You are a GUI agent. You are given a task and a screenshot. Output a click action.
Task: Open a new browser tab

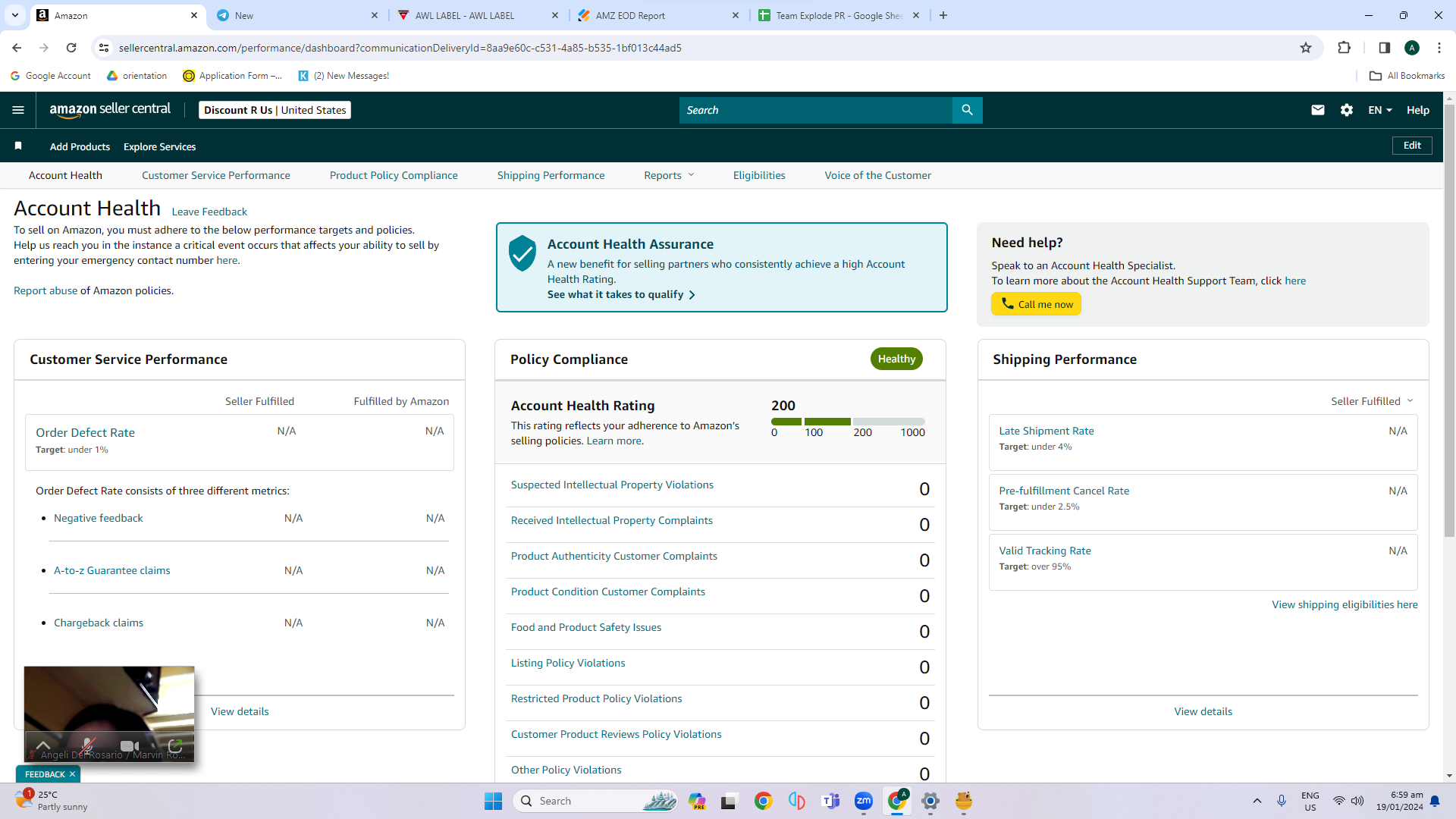(x=943, y=15)
